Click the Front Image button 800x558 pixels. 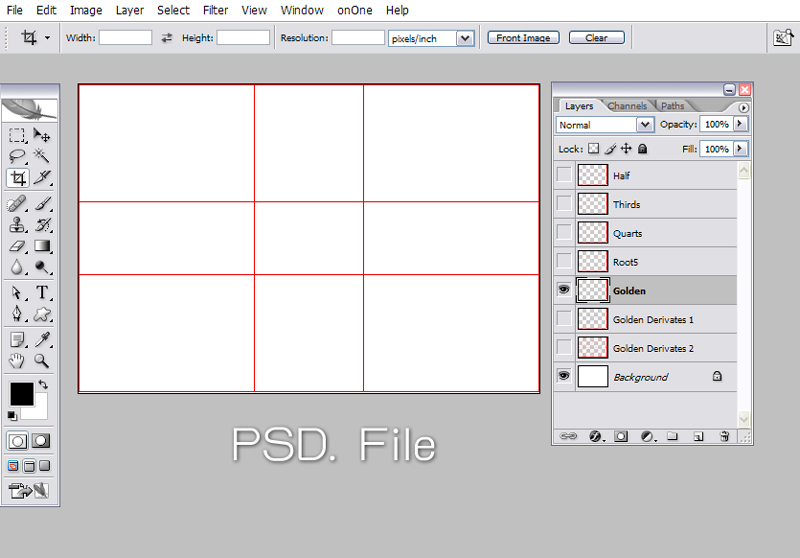tap(523, 38)
